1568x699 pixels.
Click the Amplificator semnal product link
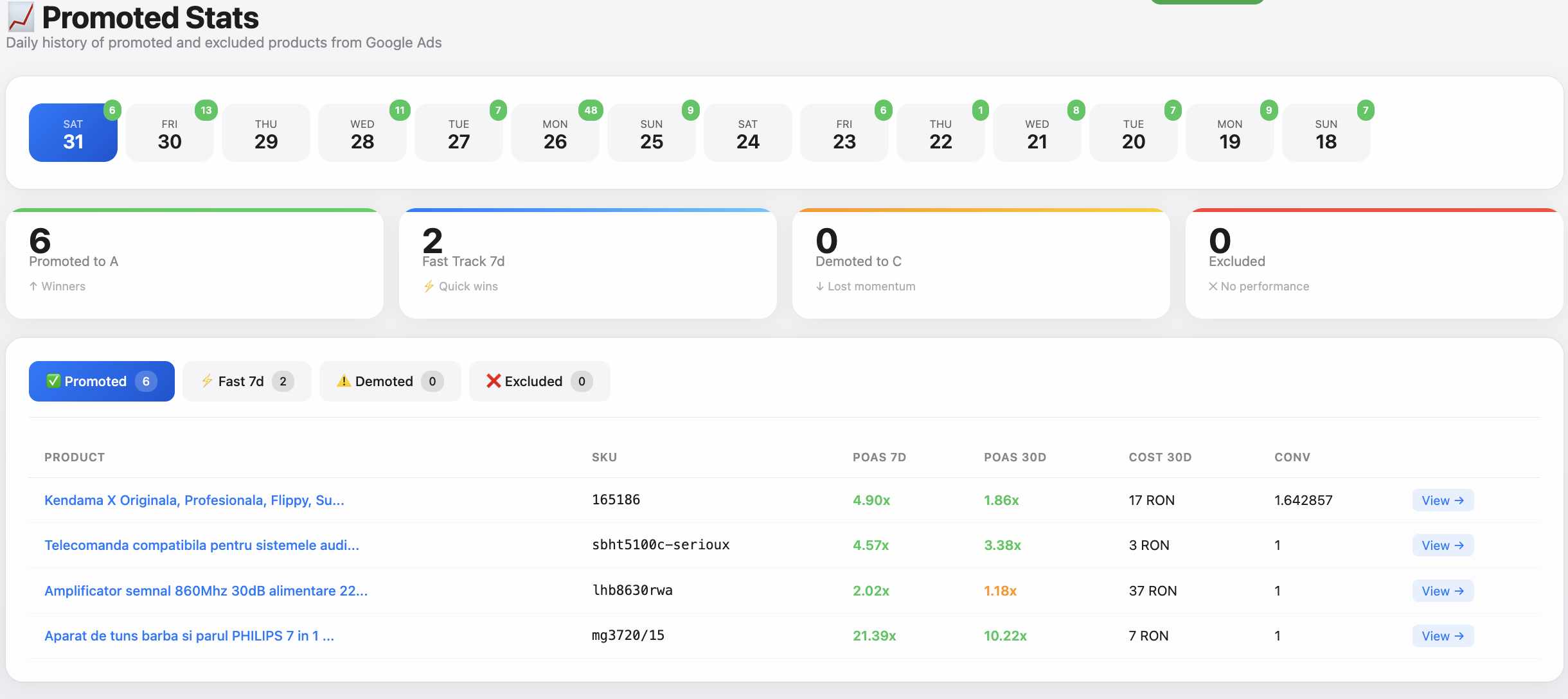point(206,590)
